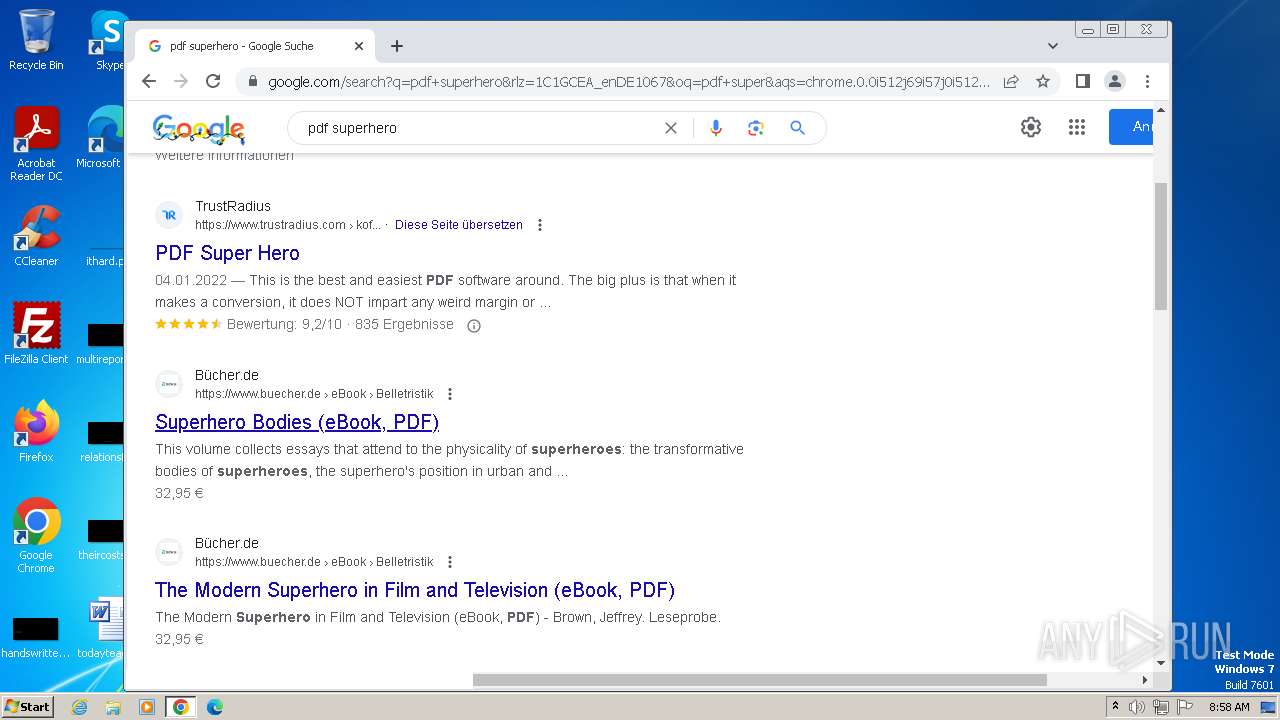The image size is (1280, 720).
Task: Expand Chrome tab search dropdown
Action: coord(1053,46)
